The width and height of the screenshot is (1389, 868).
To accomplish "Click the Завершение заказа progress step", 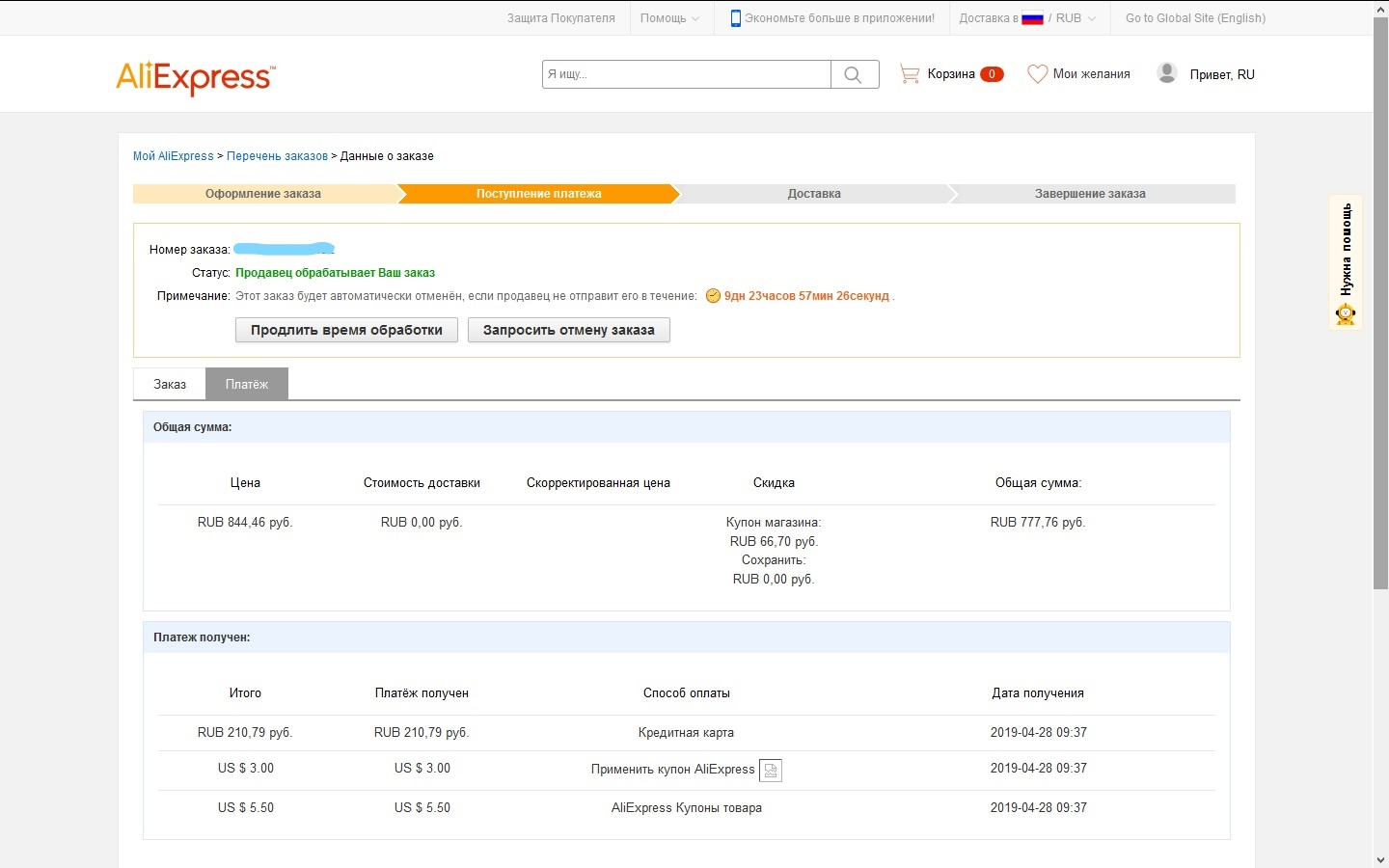I will (1090, 194).
